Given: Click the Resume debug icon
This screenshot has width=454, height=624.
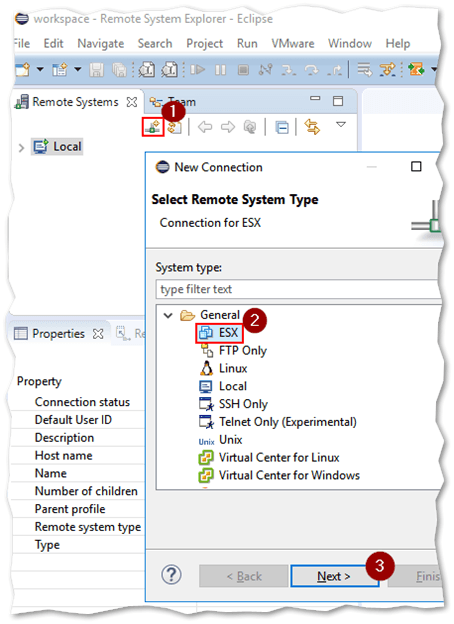Looking at the screenshot, I should pos(197,70).
